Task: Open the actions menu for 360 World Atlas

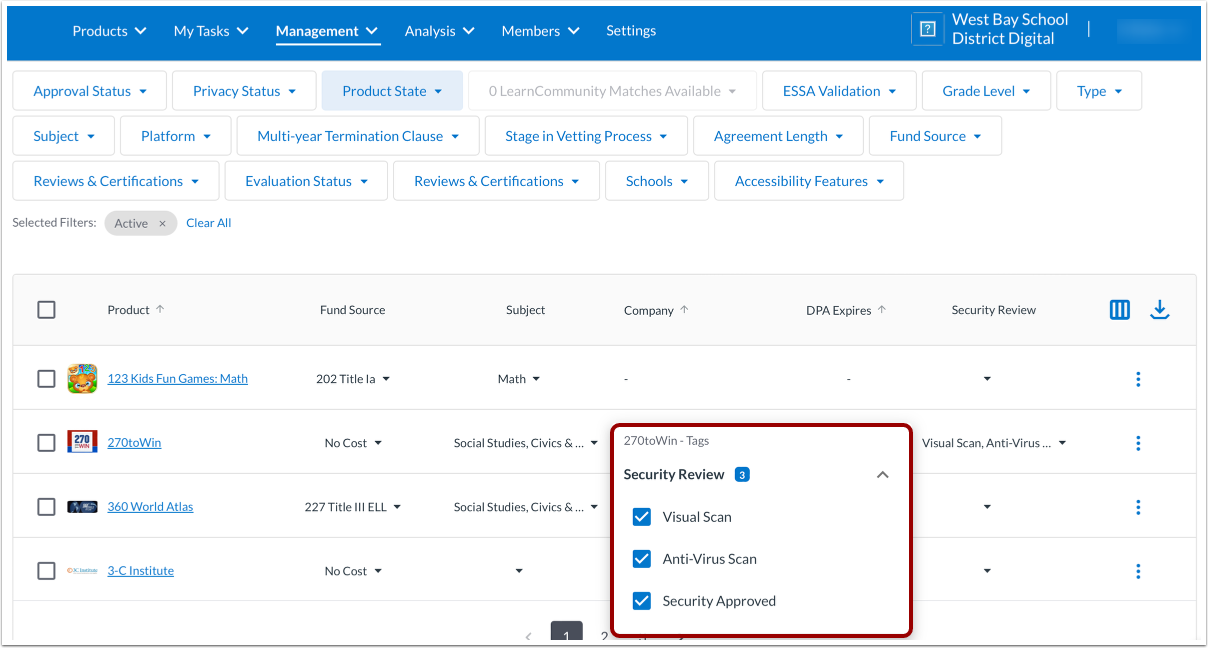Action: (1138, 507)
